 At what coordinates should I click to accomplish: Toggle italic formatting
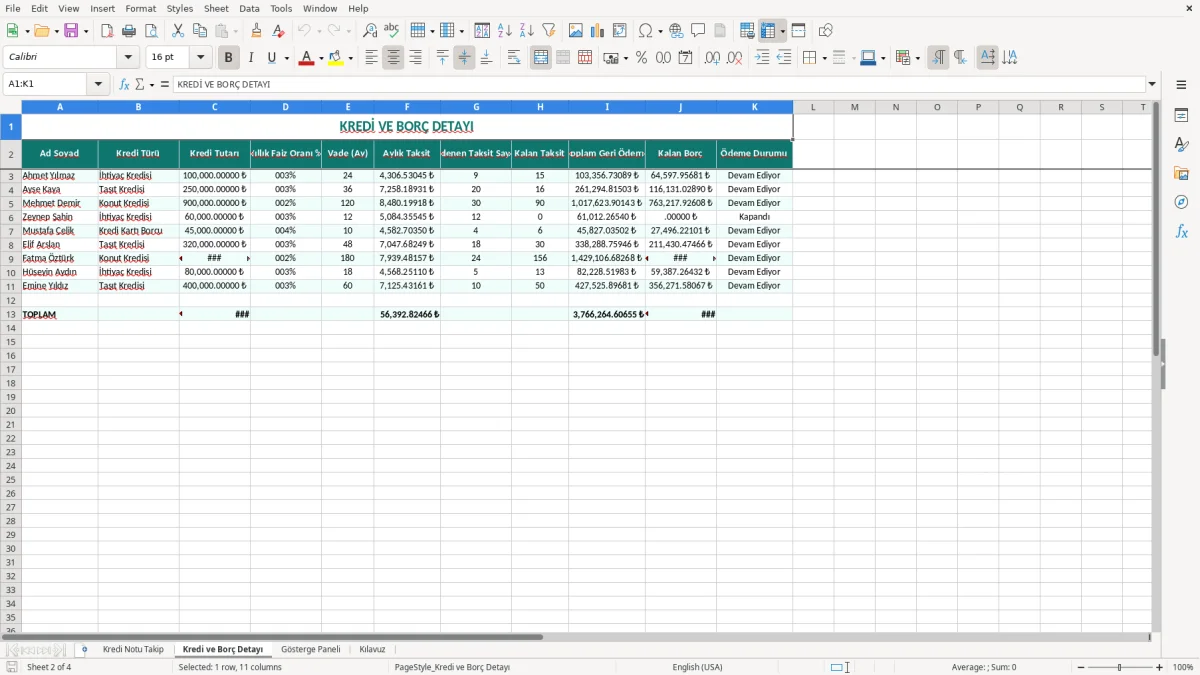[x=251, y=58]
